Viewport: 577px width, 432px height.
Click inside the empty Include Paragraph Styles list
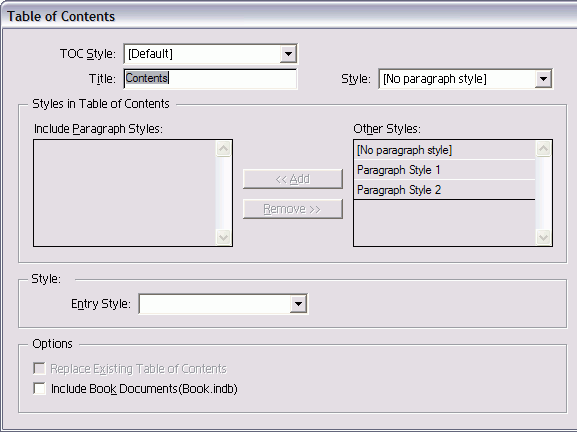(x=125, y=193)
